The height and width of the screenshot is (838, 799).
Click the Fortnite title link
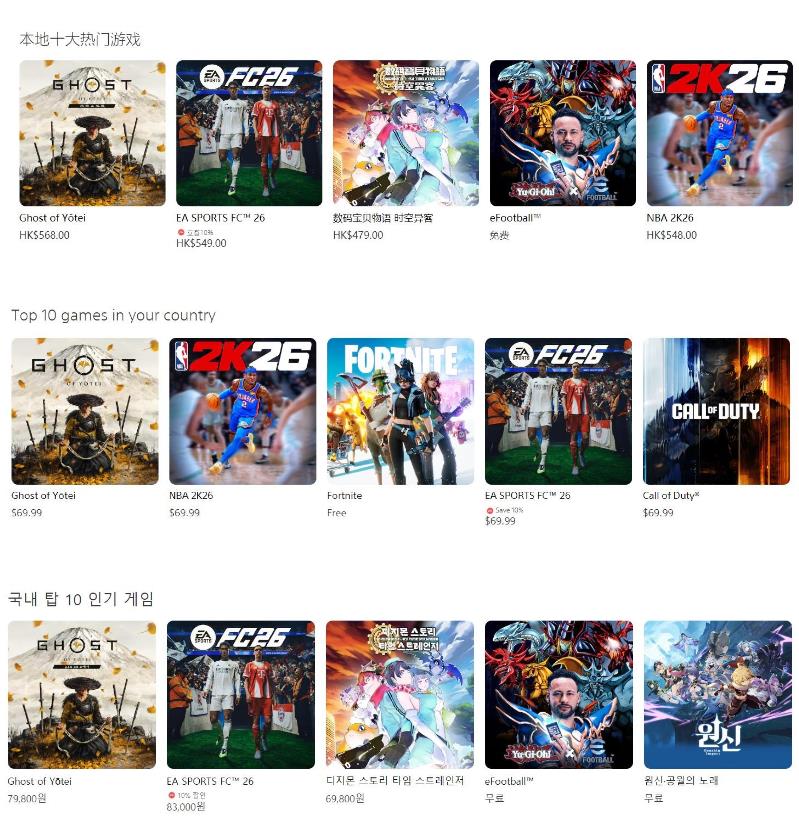click(344, 496)
